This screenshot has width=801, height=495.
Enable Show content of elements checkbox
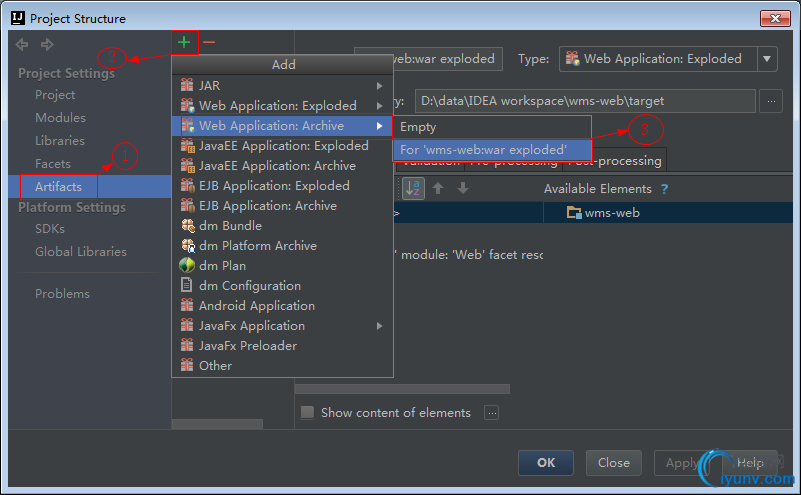point(308,412)
